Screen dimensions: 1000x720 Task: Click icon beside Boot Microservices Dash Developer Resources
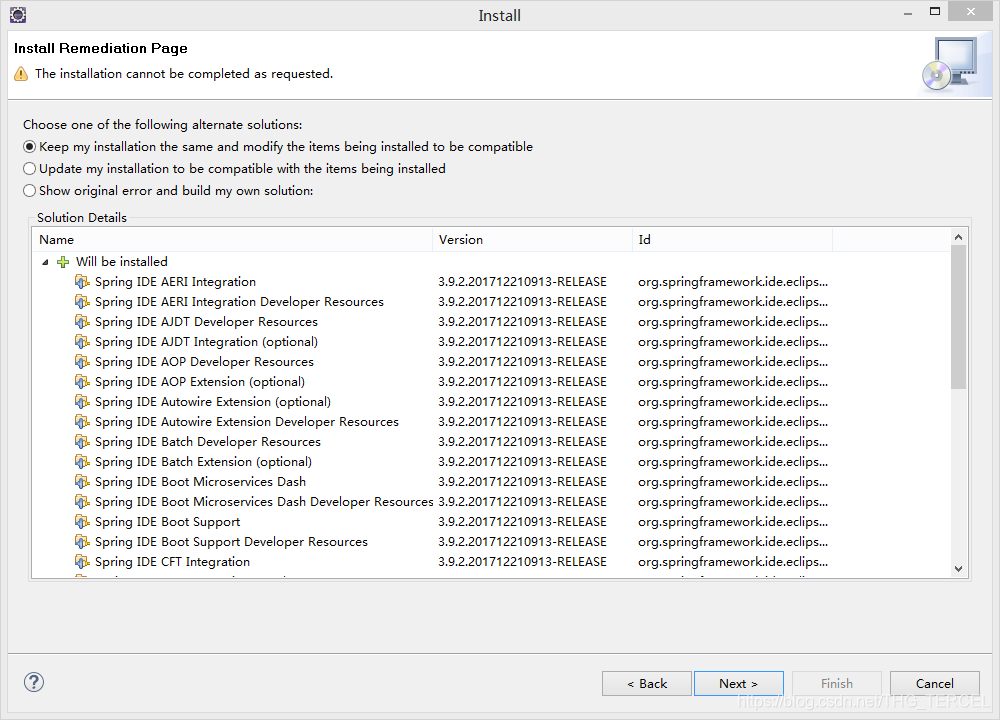pos(82,501)
